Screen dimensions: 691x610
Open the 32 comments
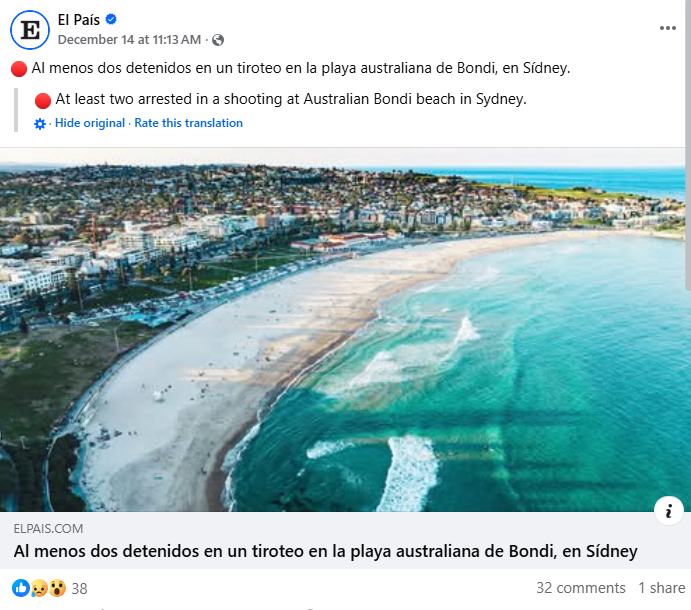tap(580, 588)
